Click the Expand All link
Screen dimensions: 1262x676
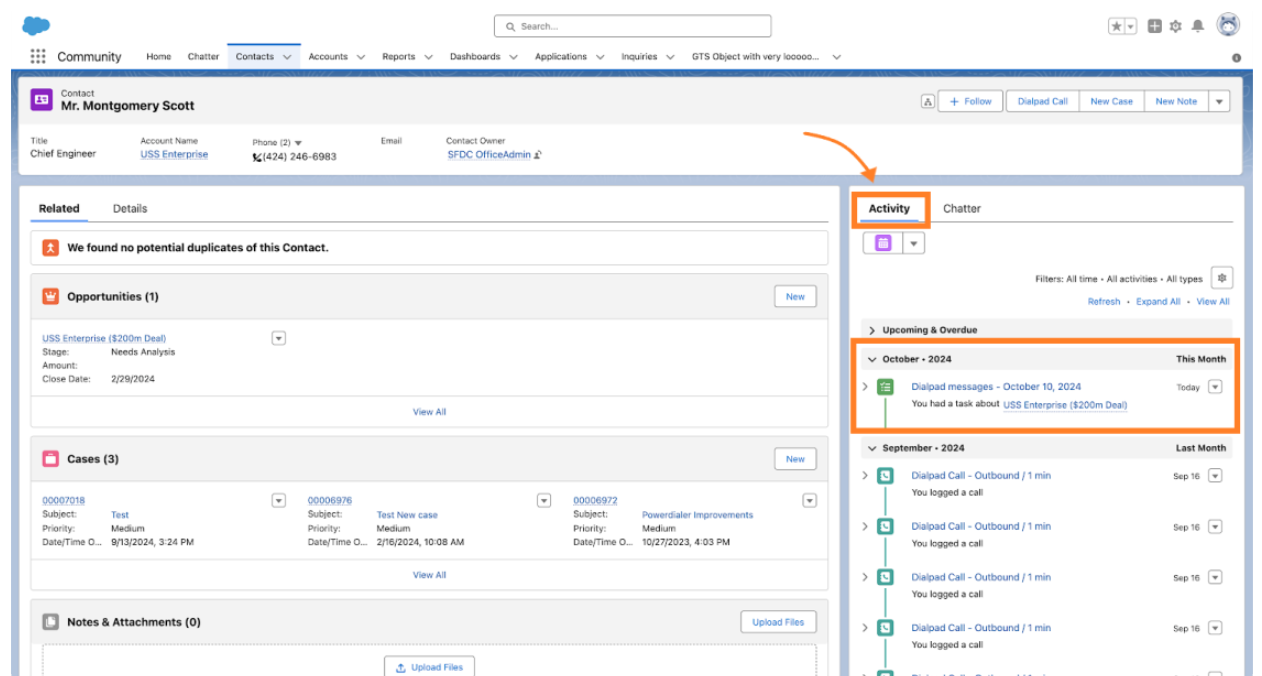tap(1158, 301)
